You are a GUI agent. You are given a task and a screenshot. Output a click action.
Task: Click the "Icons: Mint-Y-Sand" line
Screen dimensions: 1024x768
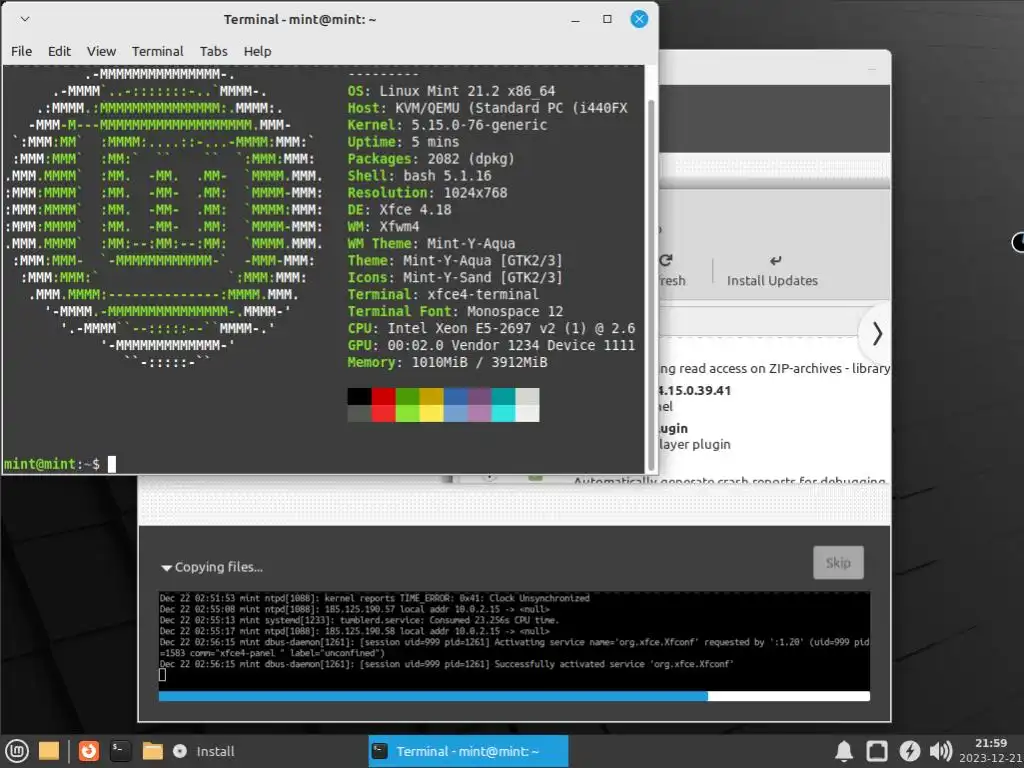[x=455, y=278]
